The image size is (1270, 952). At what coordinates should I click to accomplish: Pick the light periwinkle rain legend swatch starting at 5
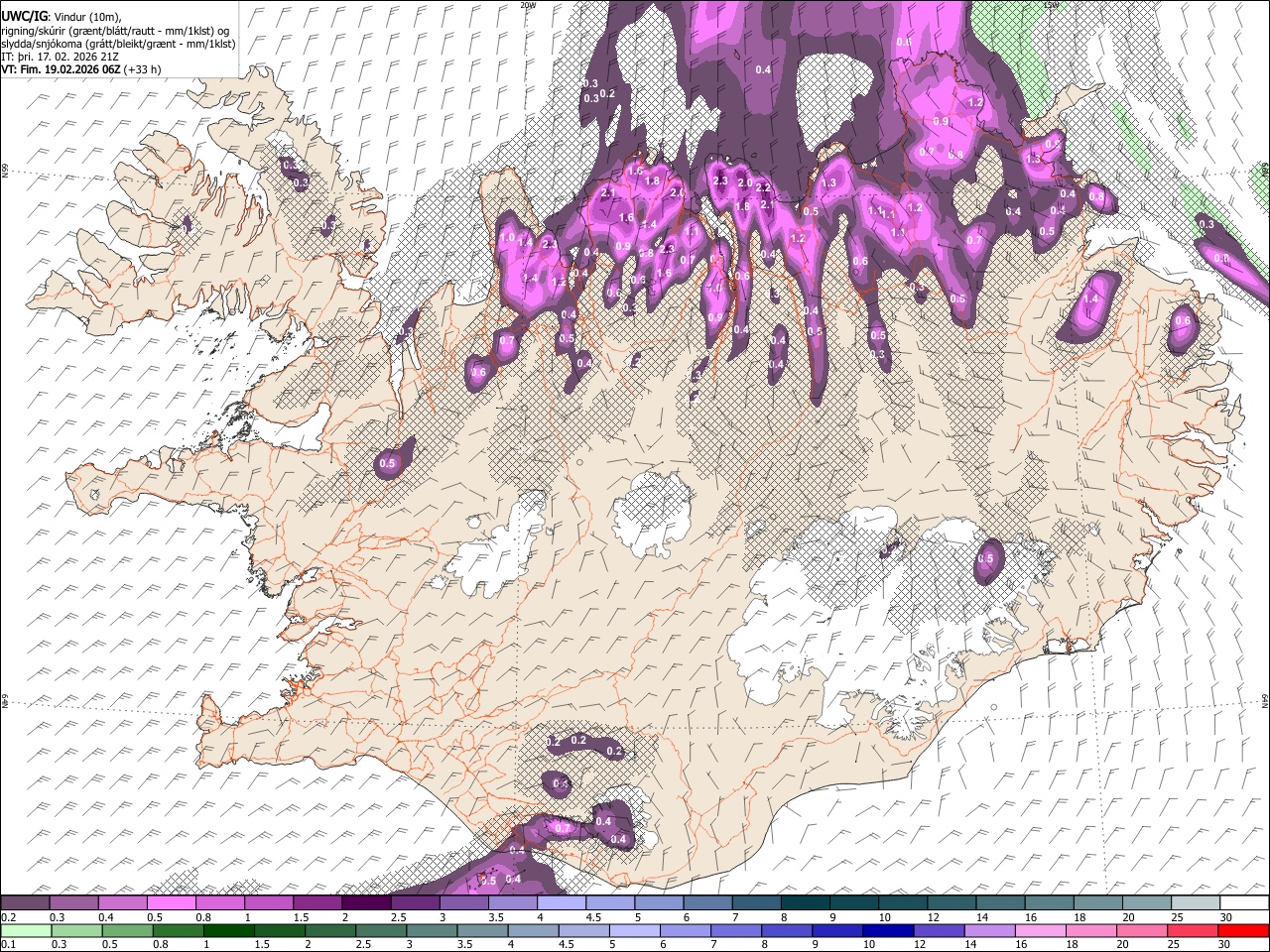click(637, 930)
